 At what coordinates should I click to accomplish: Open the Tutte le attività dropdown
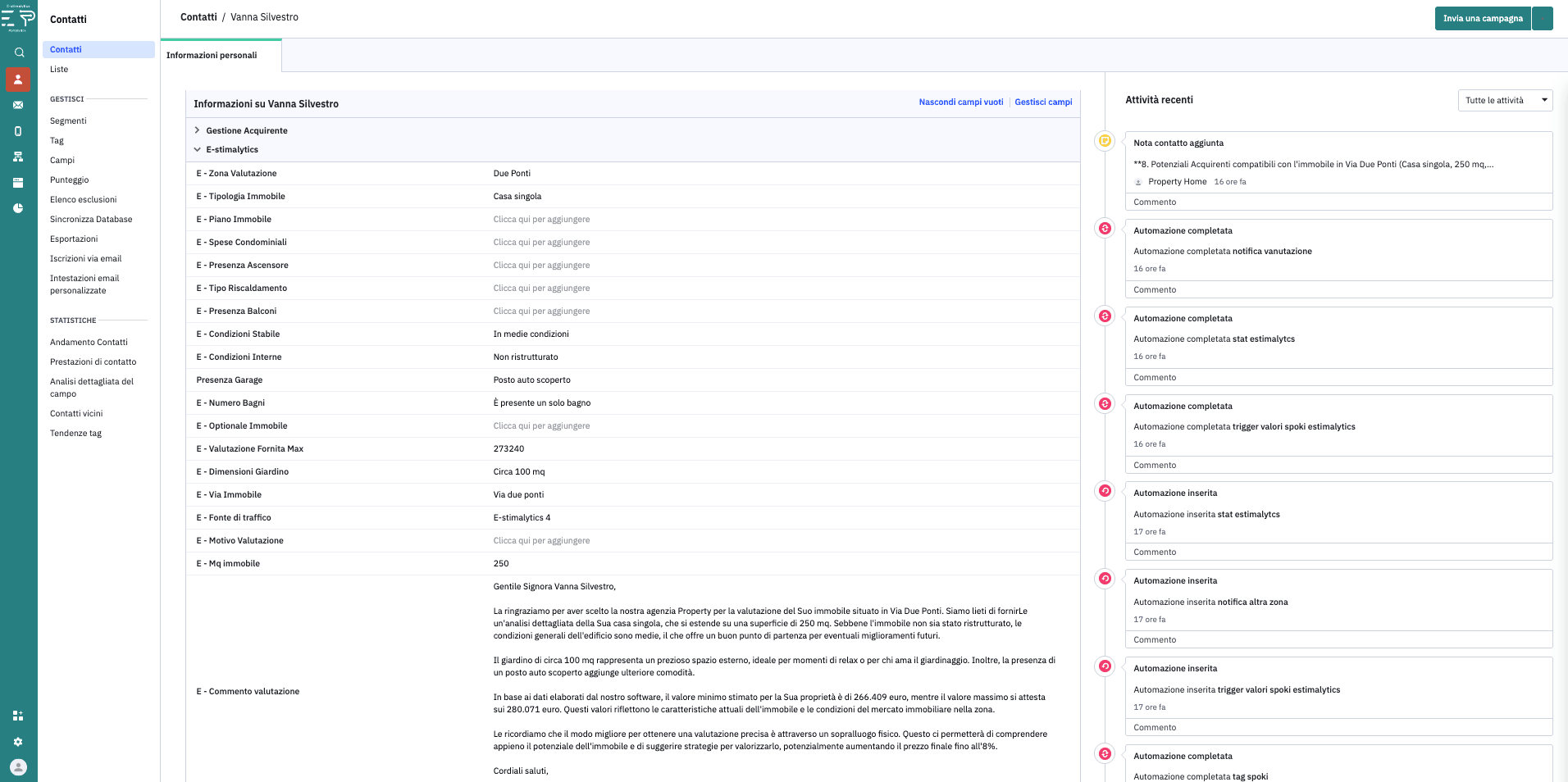pos(1505,100)
